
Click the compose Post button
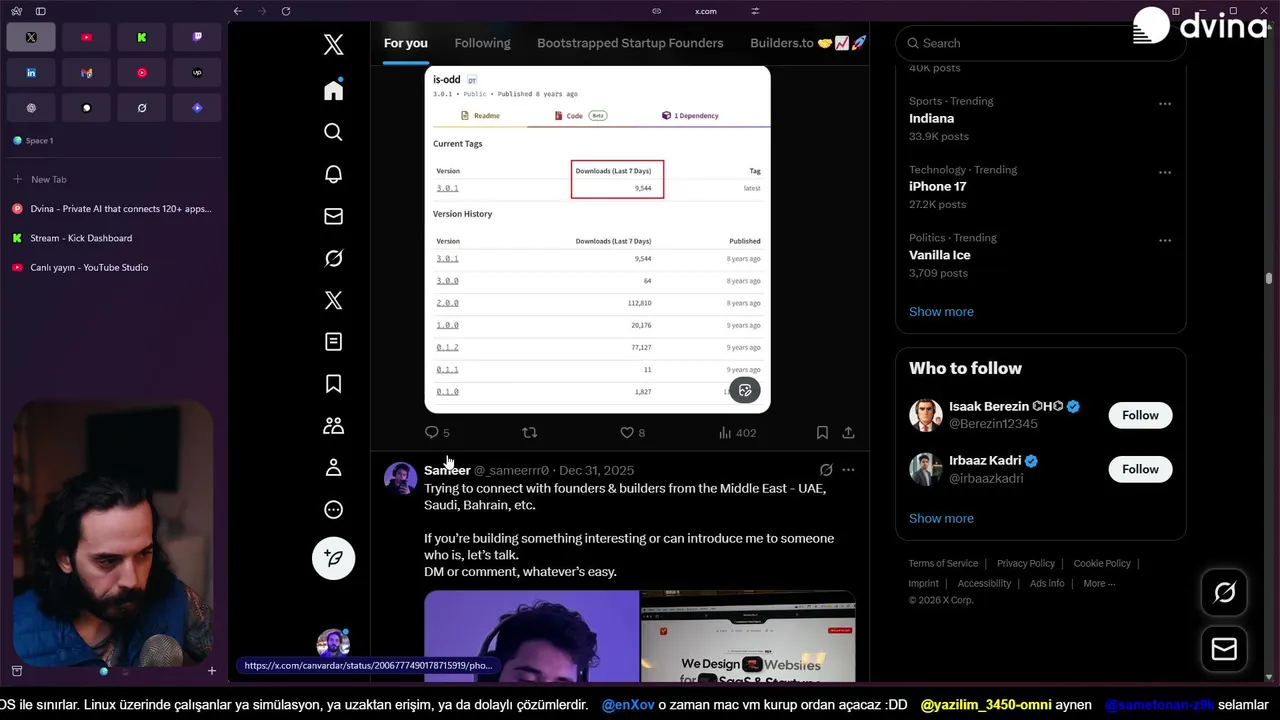click(334, 558)
